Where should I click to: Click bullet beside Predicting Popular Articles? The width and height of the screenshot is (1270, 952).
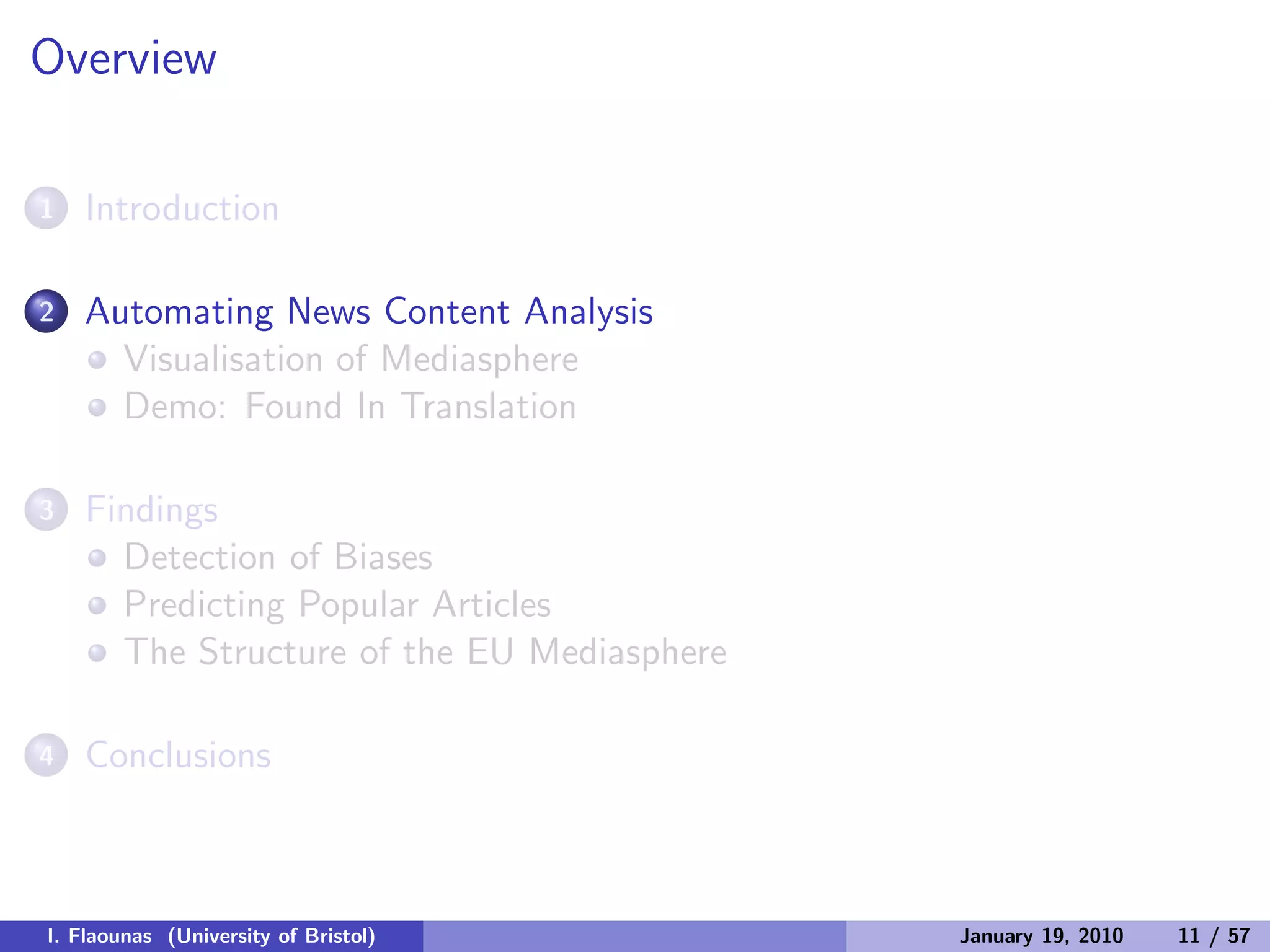97,605
